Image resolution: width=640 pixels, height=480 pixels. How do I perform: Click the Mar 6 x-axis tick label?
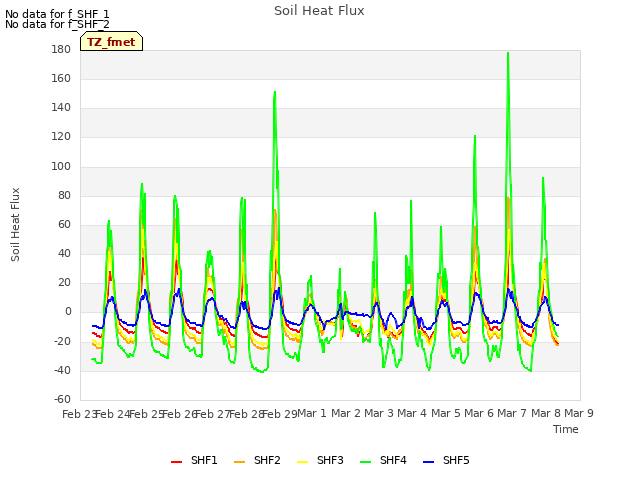(x=479, y=413)
